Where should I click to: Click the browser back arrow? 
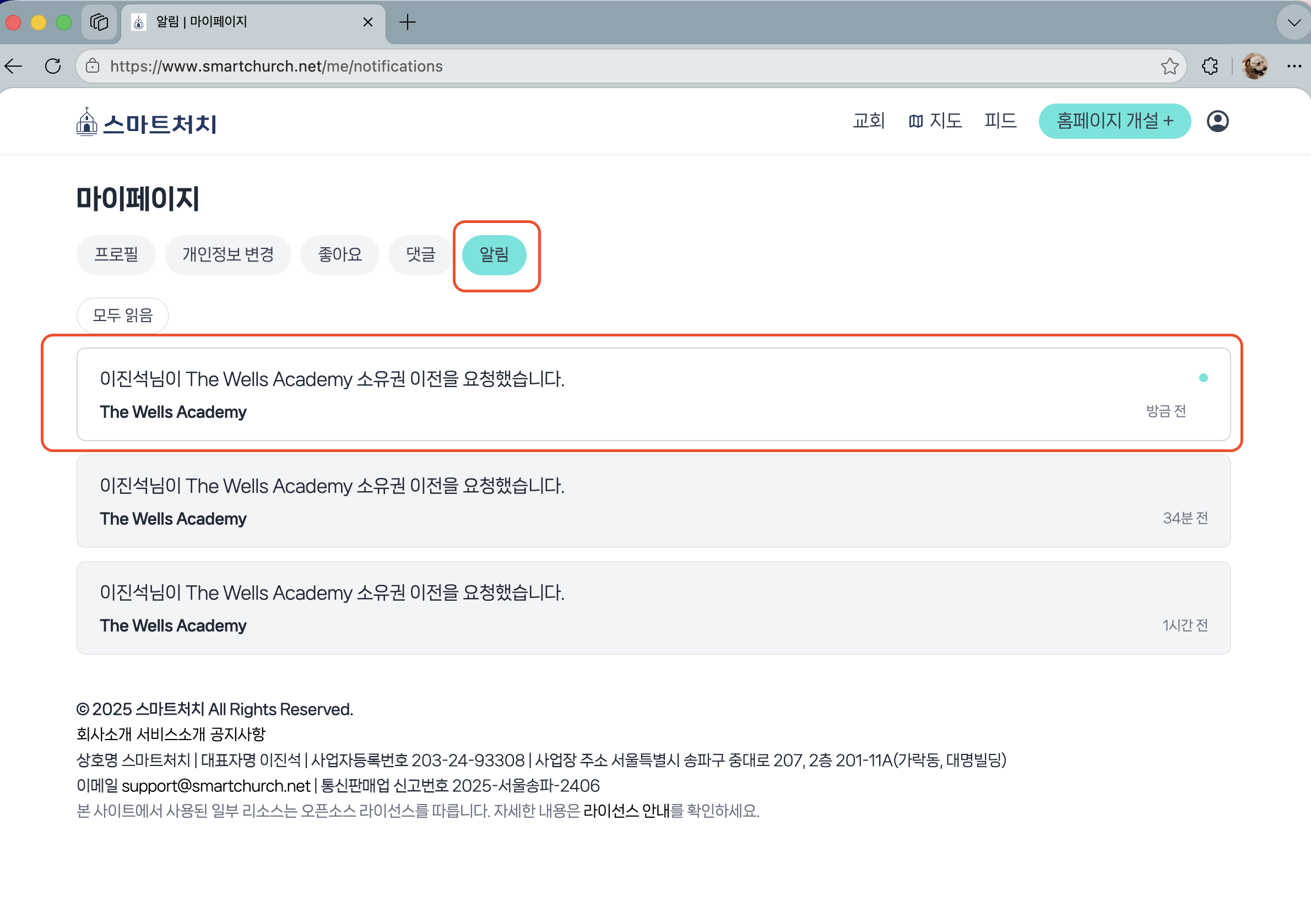[14, 67]
